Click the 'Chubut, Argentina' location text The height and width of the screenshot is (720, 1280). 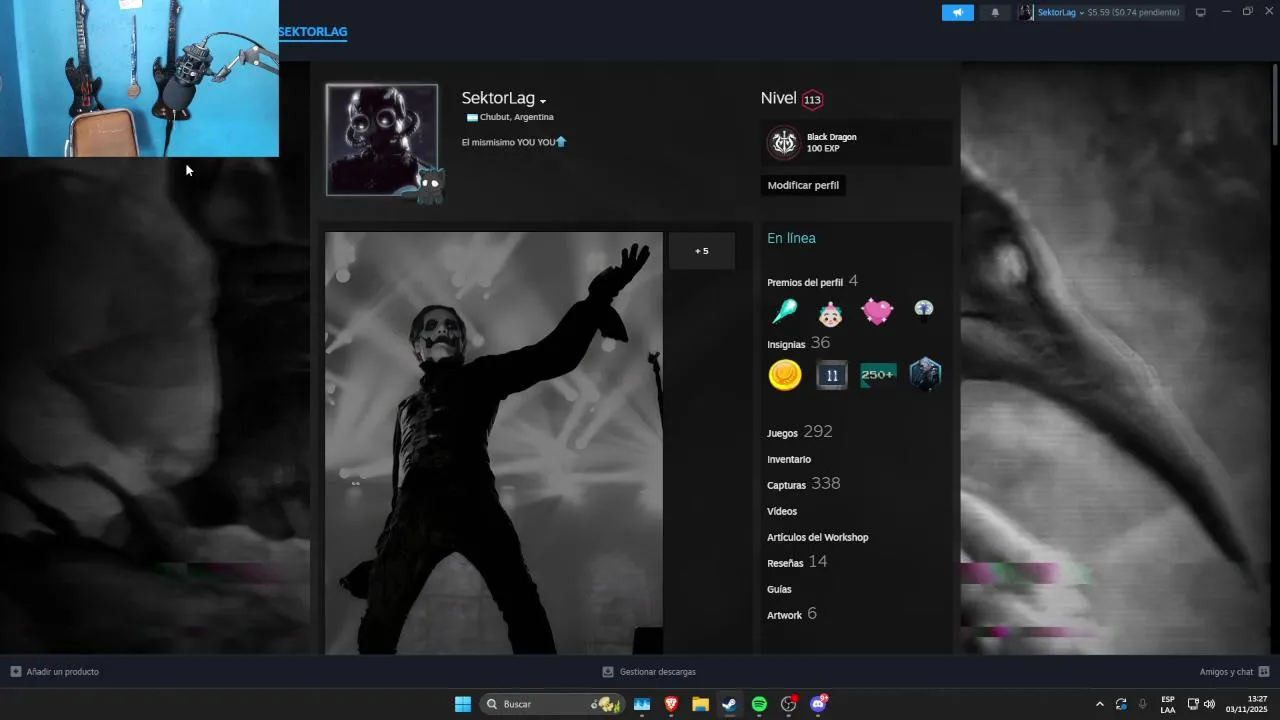[x=516, y=117]
